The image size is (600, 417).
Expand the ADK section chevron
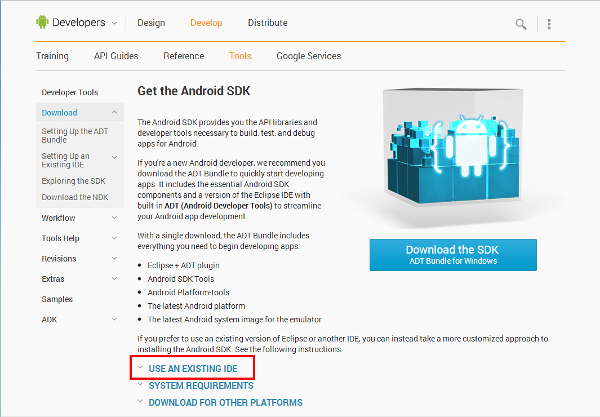(x=114, y=319)
